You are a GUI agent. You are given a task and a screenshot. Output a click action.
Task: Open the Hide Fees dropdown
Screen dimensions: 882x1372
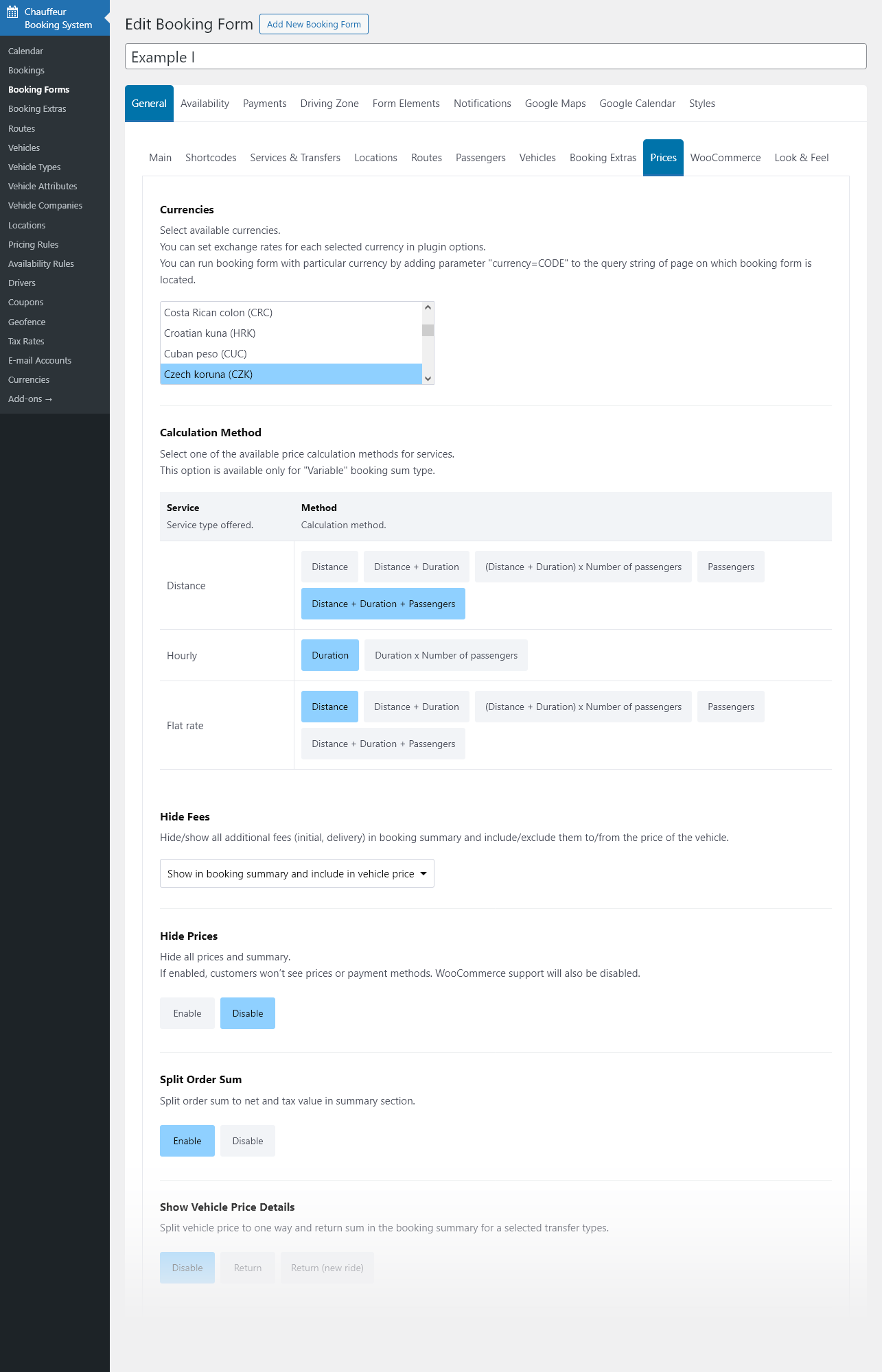297,873
